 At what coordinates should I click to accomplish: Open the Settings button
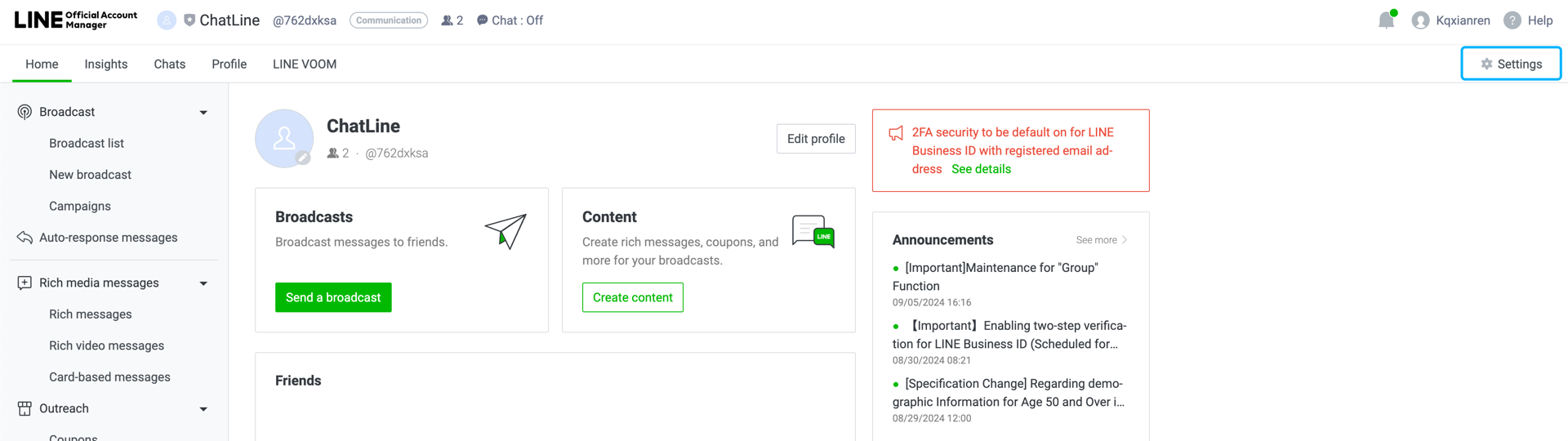point(1511,64)
